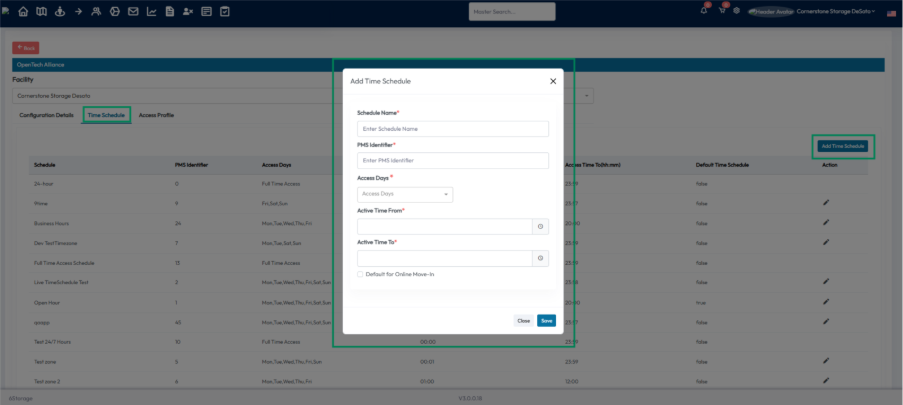
Task: Dismiss dialog with the X icon
Action: [x=553, y=81]
